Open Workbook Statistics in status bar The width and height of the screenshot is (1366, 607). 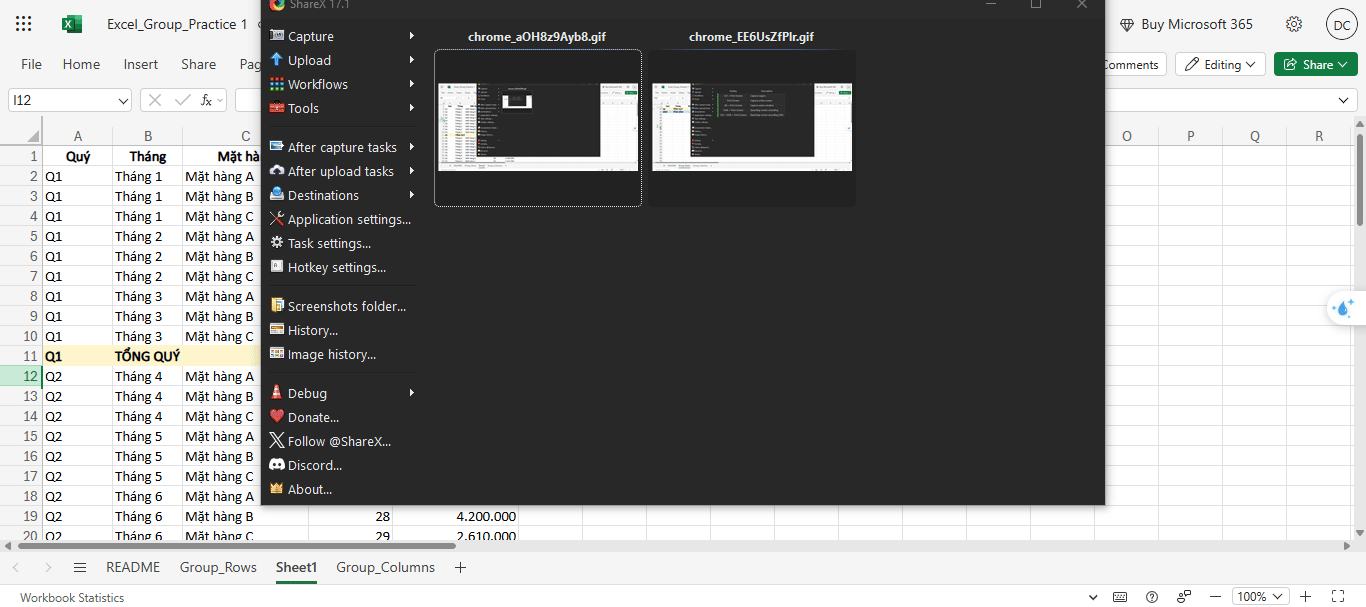point(72,597)
